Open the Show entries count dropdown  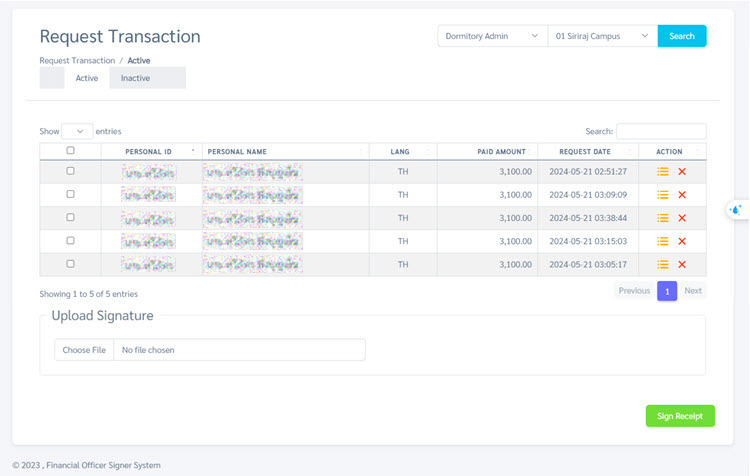(x=77, y=131)
